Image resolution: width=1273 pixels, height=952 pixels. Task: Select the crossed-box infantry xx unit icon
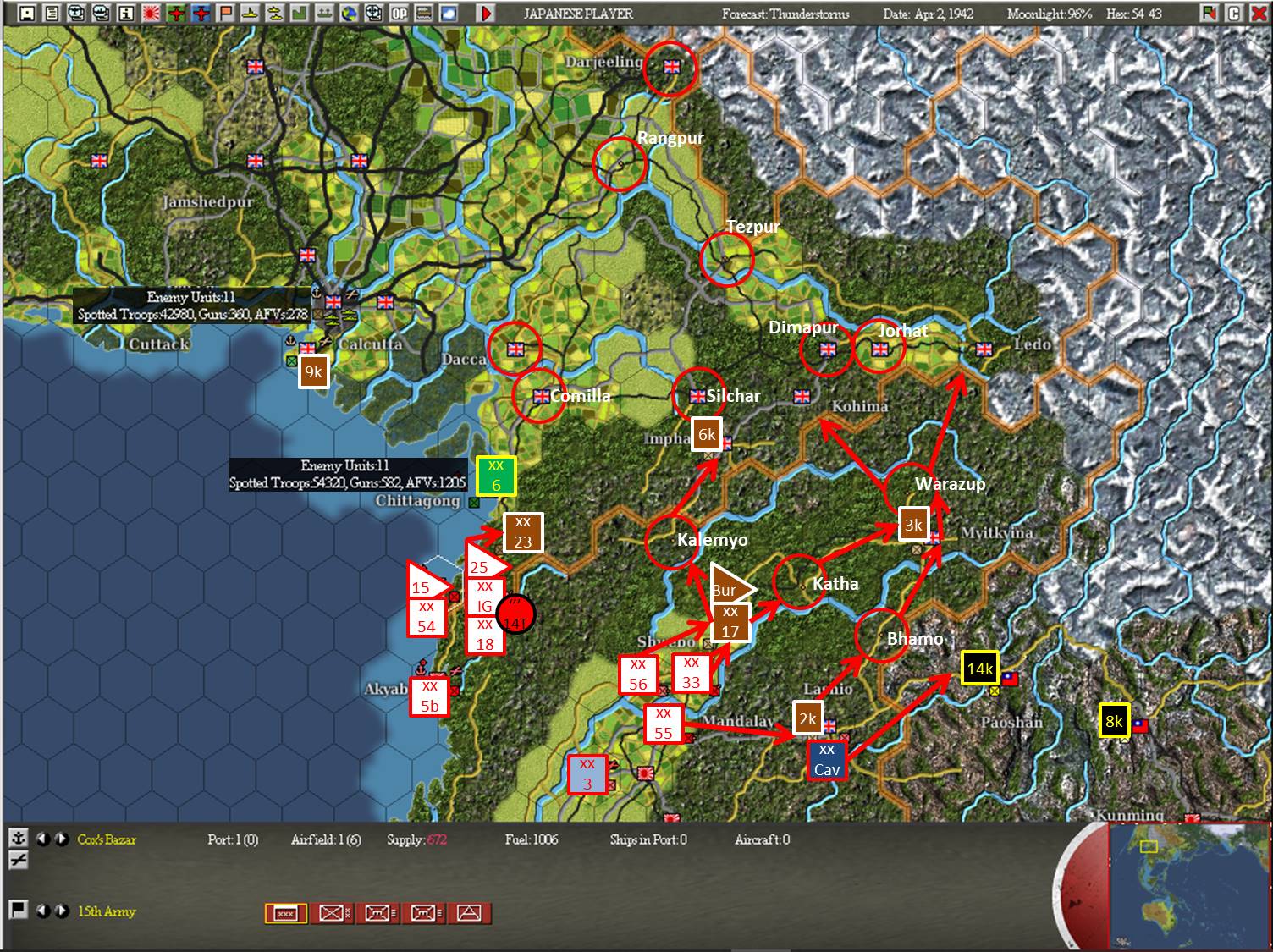point(331,913)
